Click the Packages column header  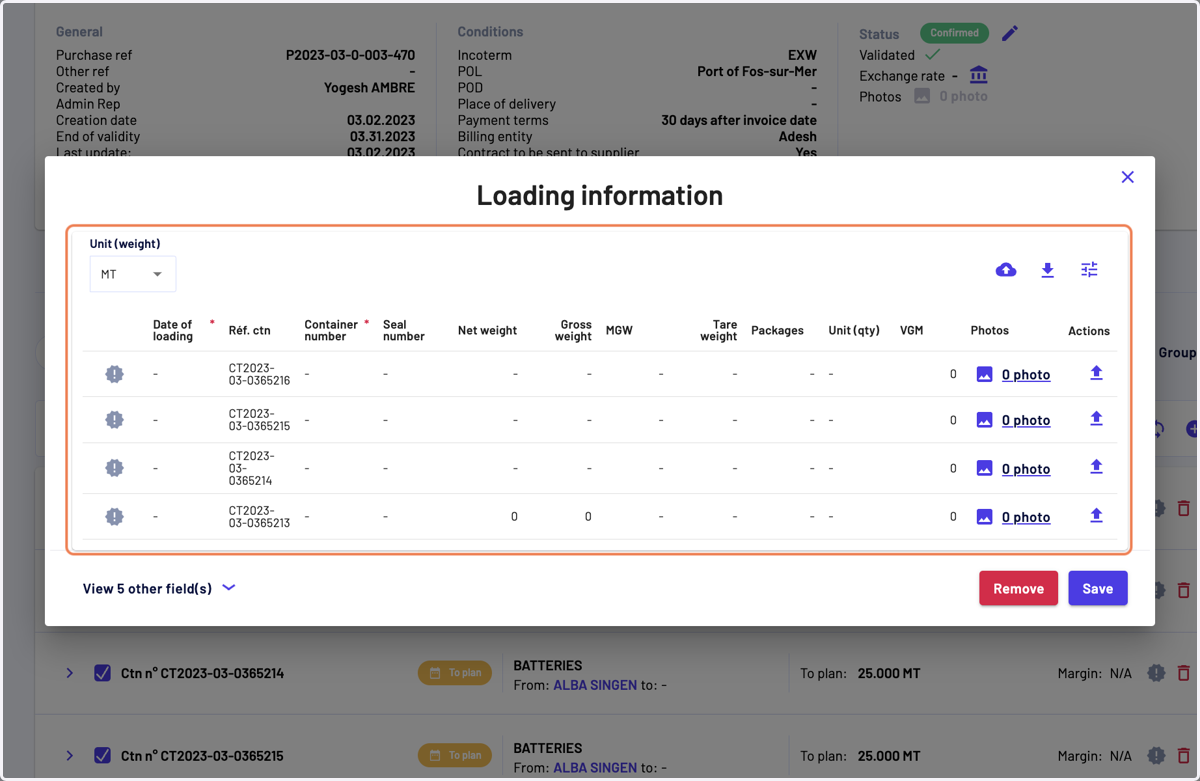777,330
